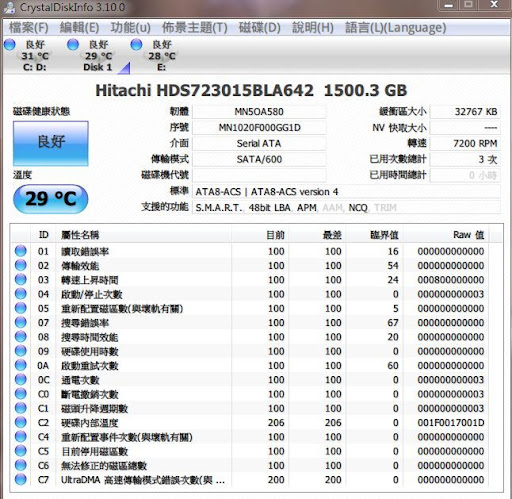Click status orb for attribute 03
Screen dimensions: 512x499
[x=21, y=279]
